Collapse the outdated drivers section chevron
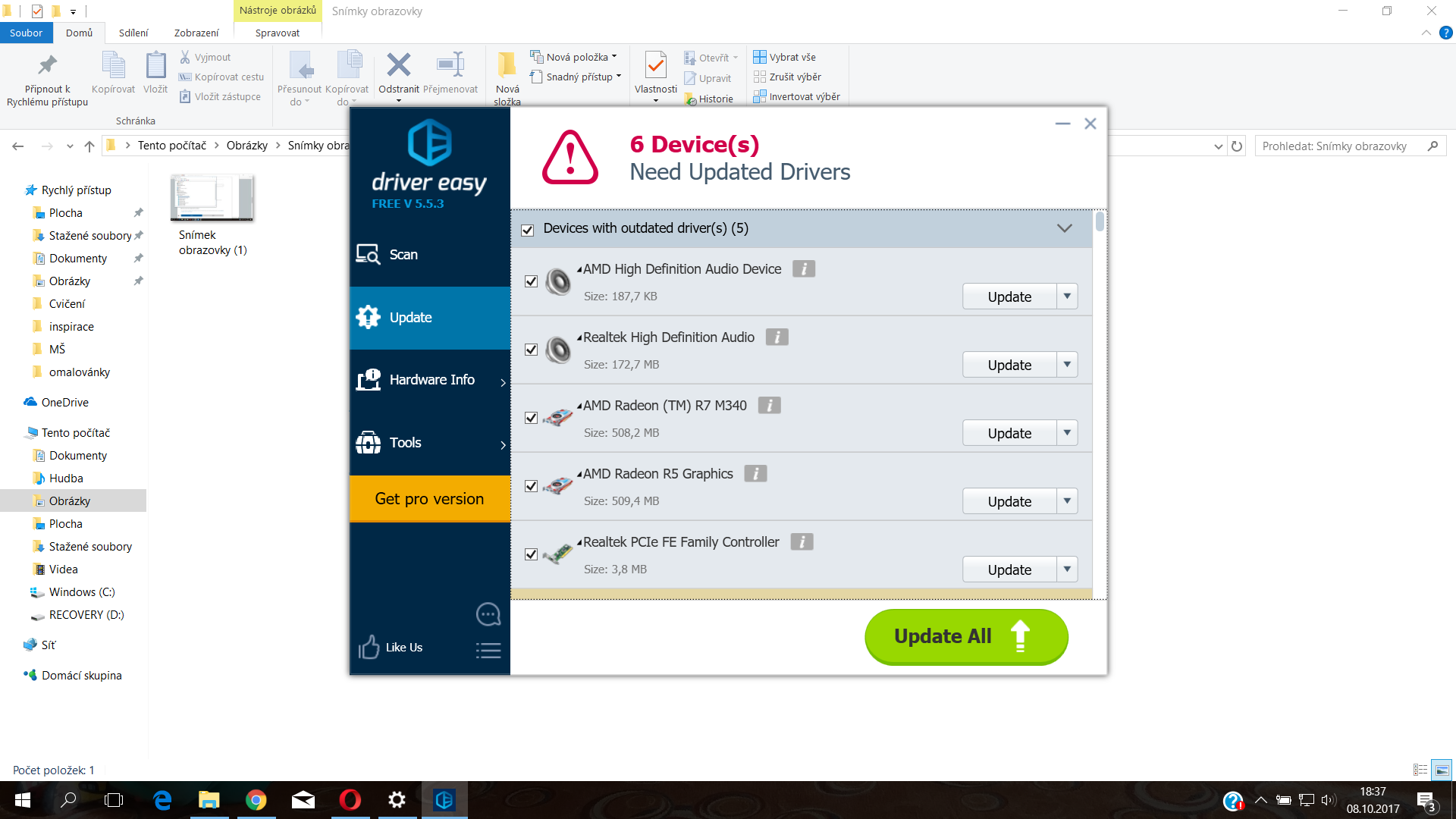The width and height of the screenshot is (1456, 819). click(1064, 228)
